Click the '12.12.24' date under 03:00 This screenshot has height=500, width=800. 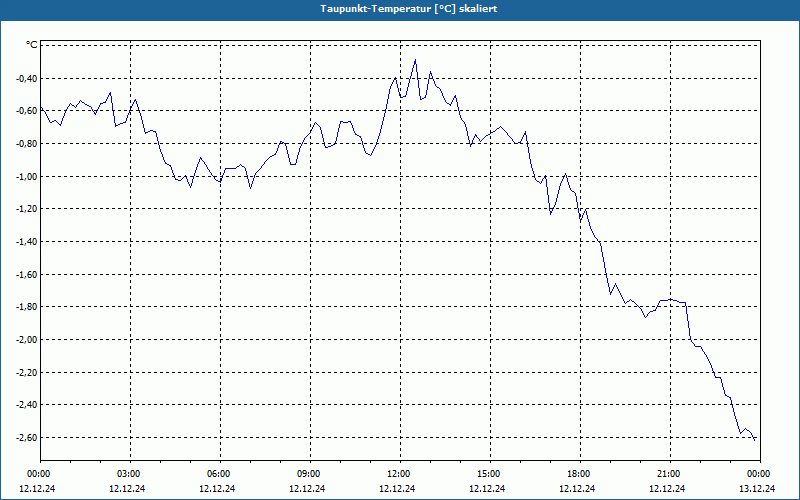tap(127, 488)
